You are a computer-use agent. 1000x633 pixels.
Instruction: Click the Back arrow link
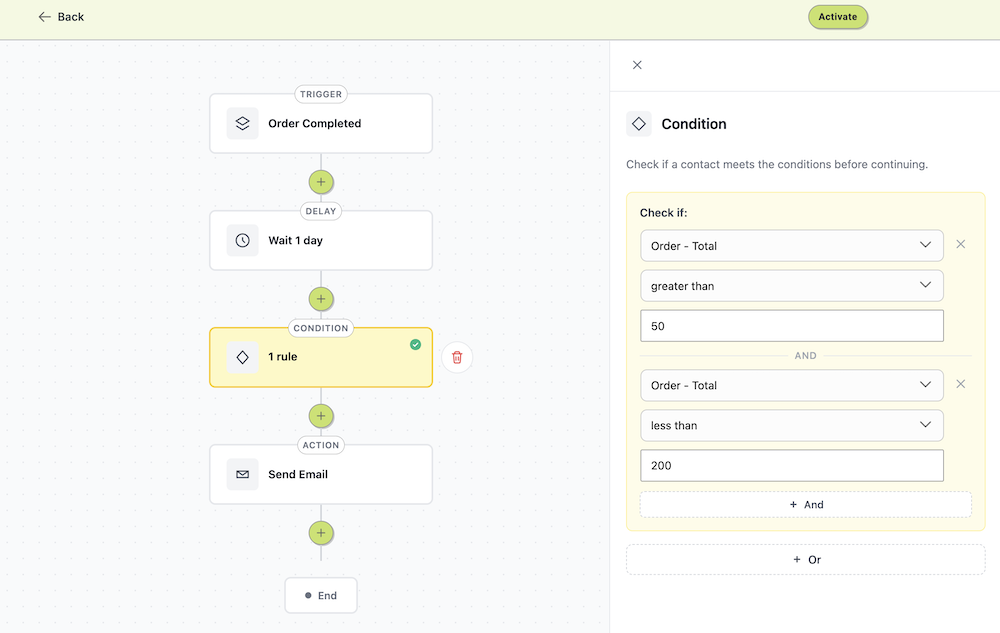[x=61, y=17]
